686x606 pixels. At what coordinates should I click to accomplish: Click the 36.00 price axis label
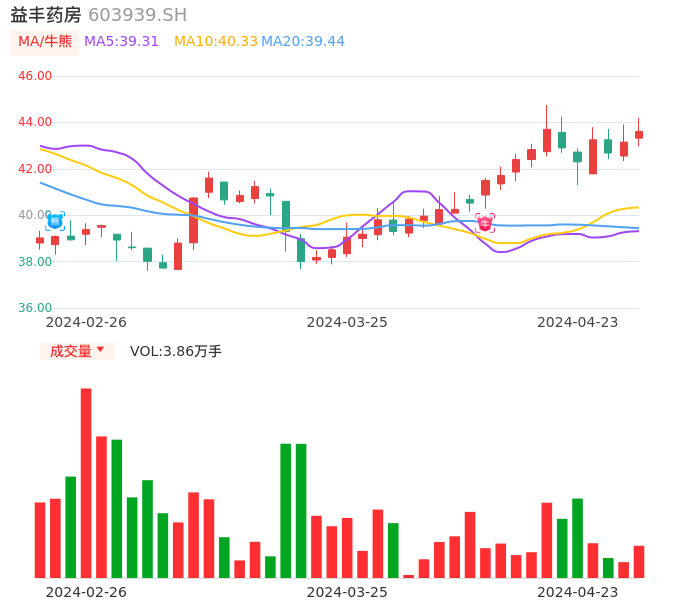[x=35, y=308]
